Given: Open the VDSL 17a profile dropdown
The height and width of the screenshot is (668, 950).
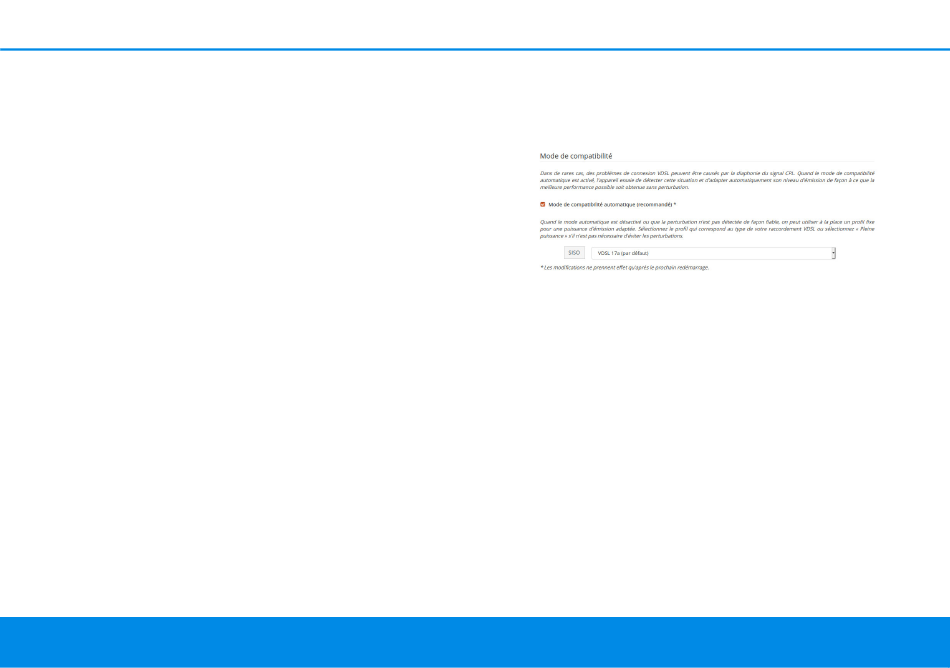Looking at the screenshot, I should coord(713,253).
